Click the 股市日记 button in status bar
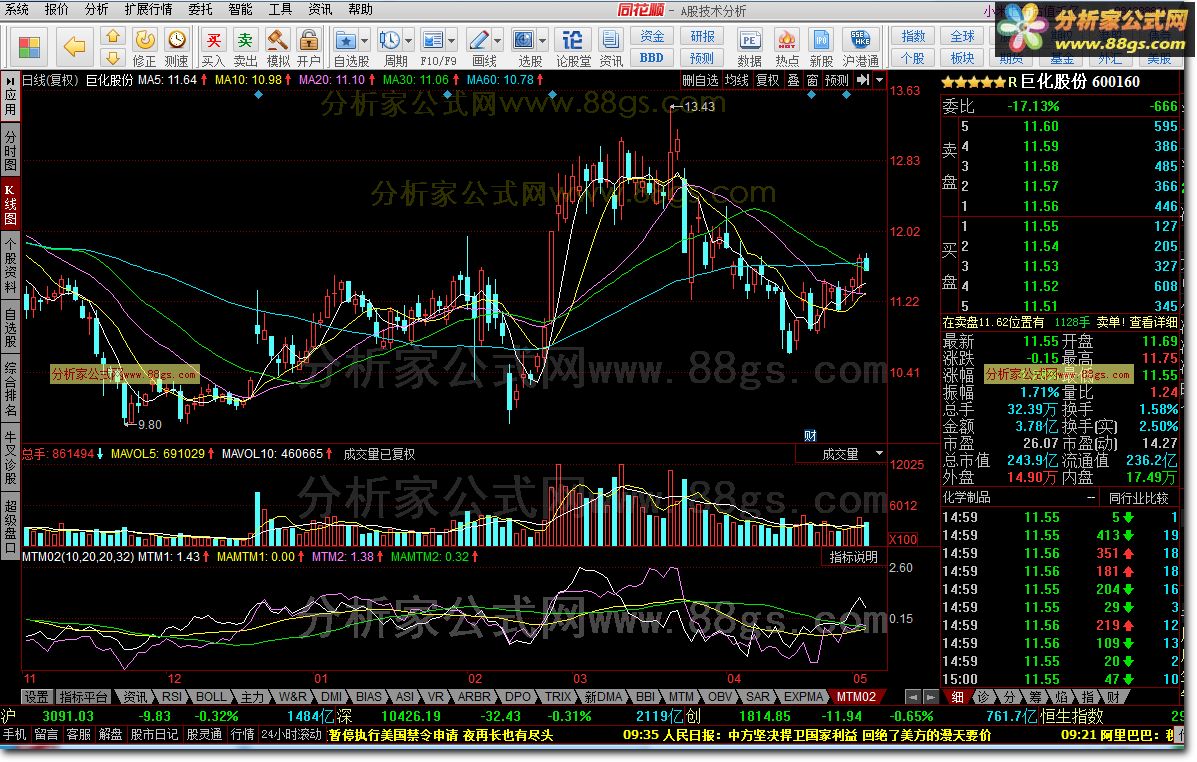 click(x=155, y=735)
